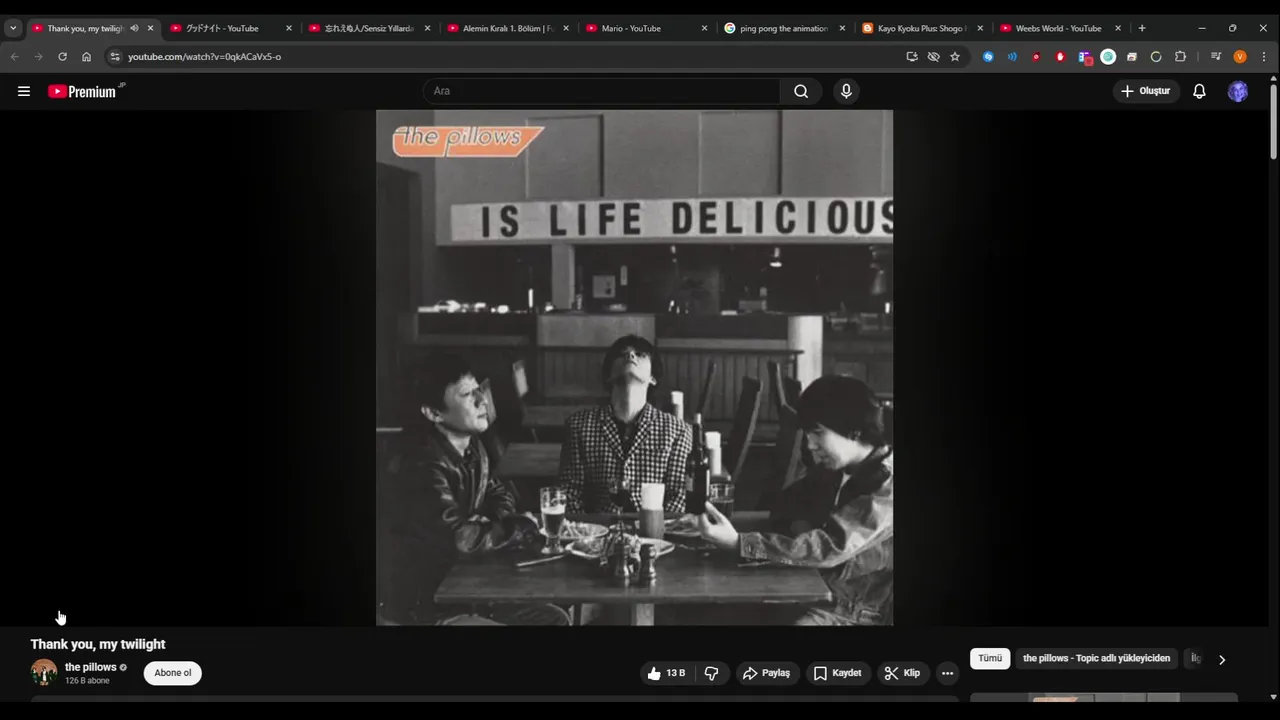This screenshot has width=1280, height=720.
Task: Click the video player album artwork
Action: (634, 368)
